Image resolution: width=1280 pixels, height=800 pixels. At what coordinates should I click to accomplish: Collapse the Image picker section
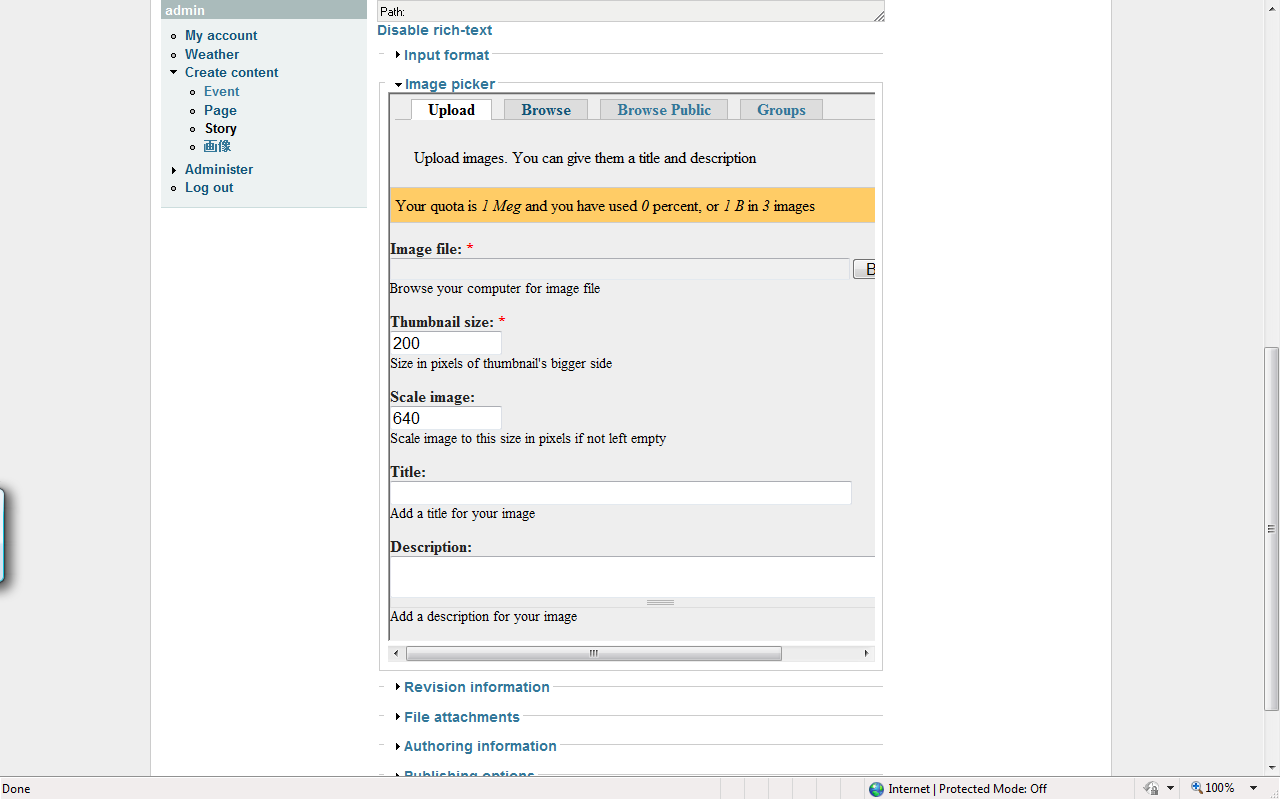point(450,84)
